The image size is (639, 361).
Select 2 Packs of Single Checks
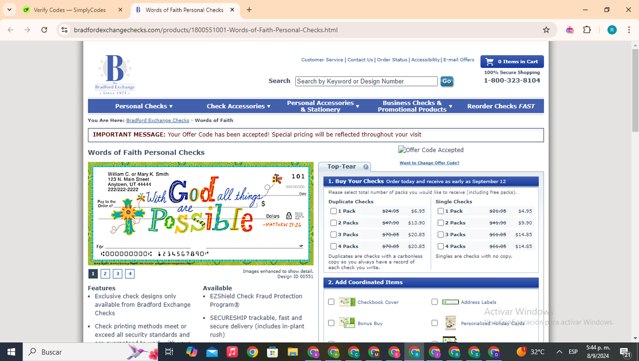(x=441, y=223)
